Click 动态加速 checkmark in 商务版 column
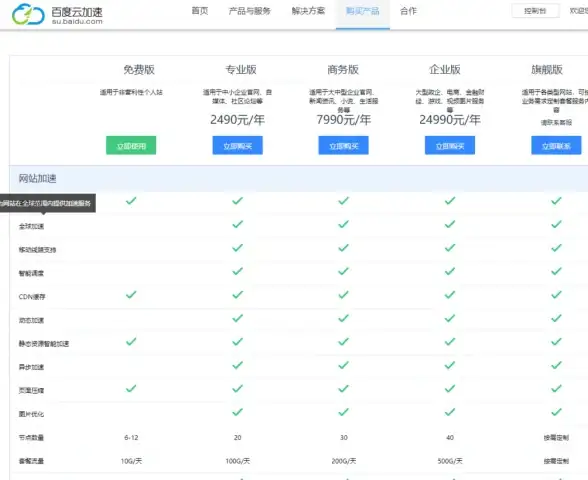This screenshot has width=588, height=480. (344, 318)
